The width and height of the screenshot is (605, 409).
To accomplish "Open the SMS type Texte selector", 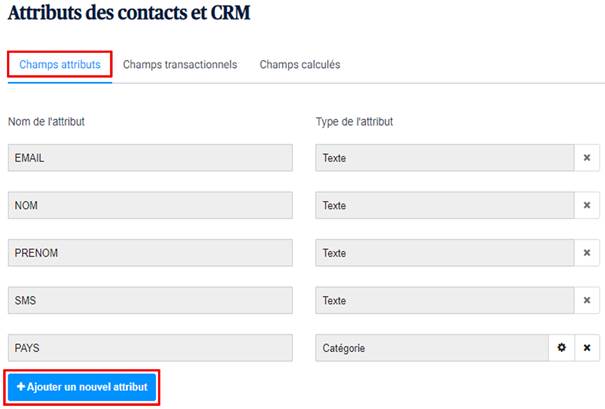I will coord(443,300).
